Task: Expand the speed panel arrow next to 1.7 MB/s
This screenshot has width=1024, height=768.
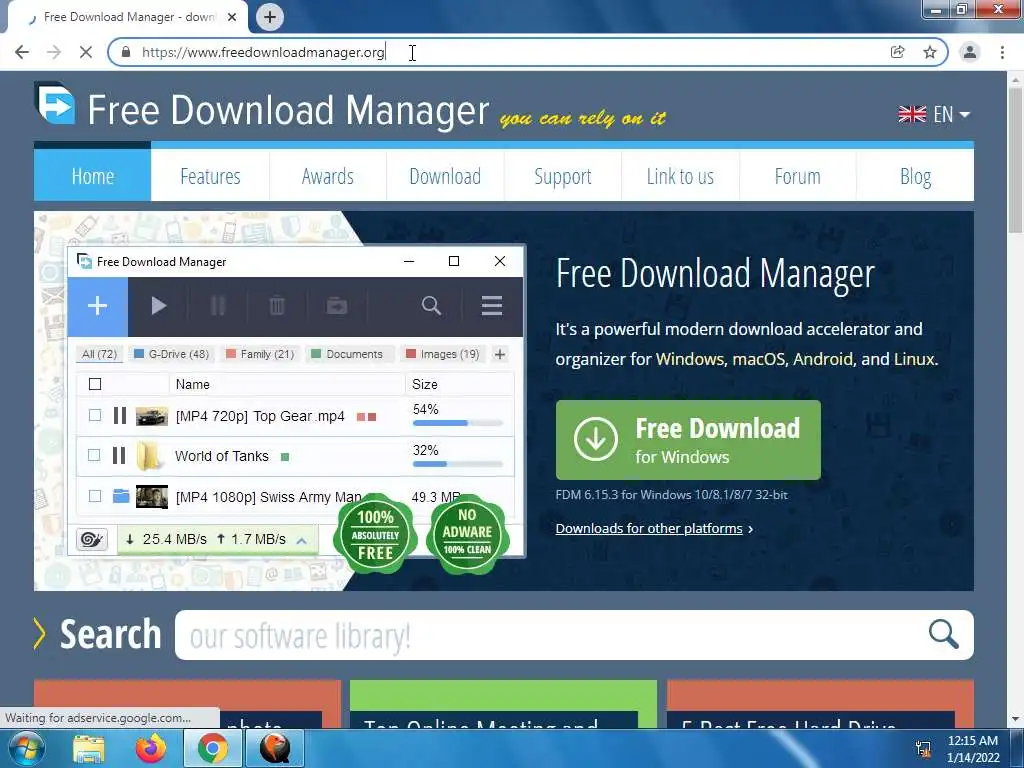Action: pyautogui.click(x=302, y=540)
